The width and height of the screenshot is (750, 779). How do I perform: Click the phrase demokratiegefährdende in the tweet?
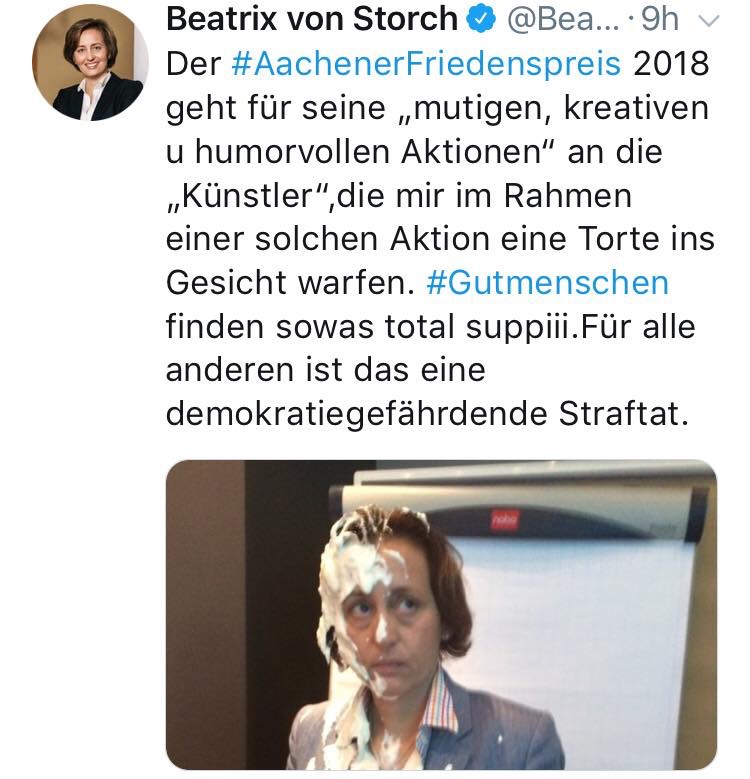tap(356, 414)
